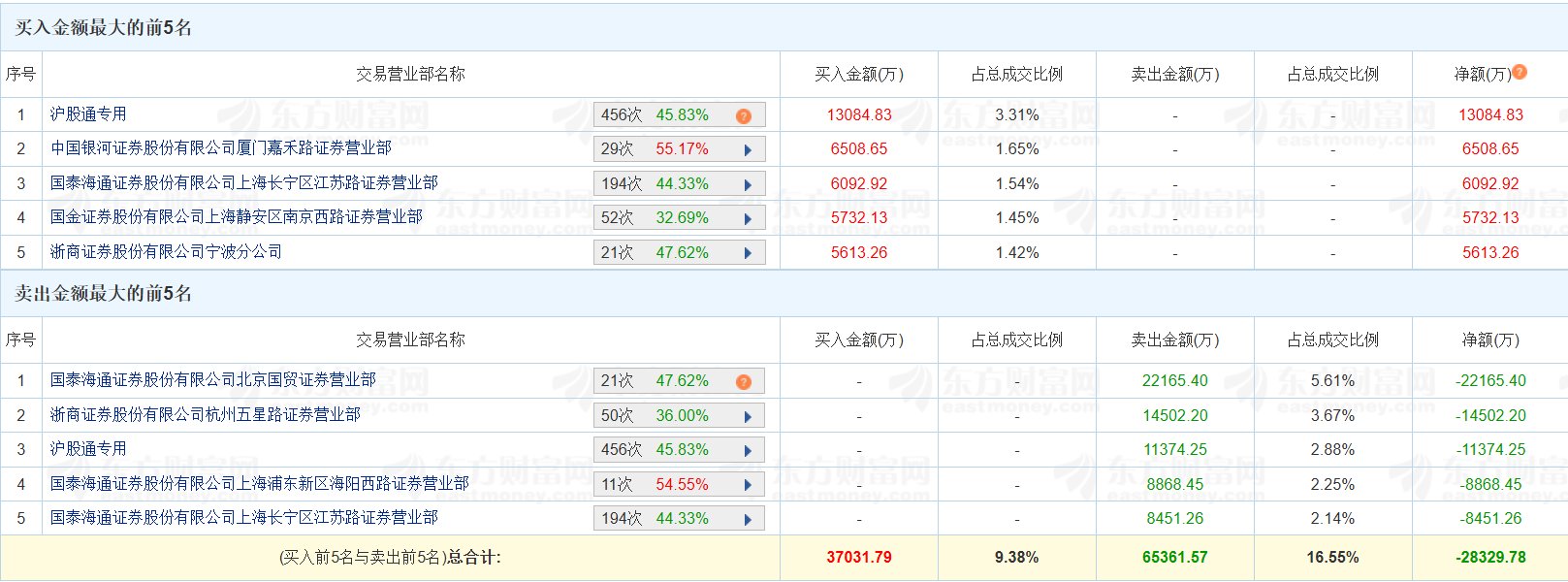Click blue arrow in 浙商证券宁波分公司 row
The image size is (1568, 582).
click(748, 253)
